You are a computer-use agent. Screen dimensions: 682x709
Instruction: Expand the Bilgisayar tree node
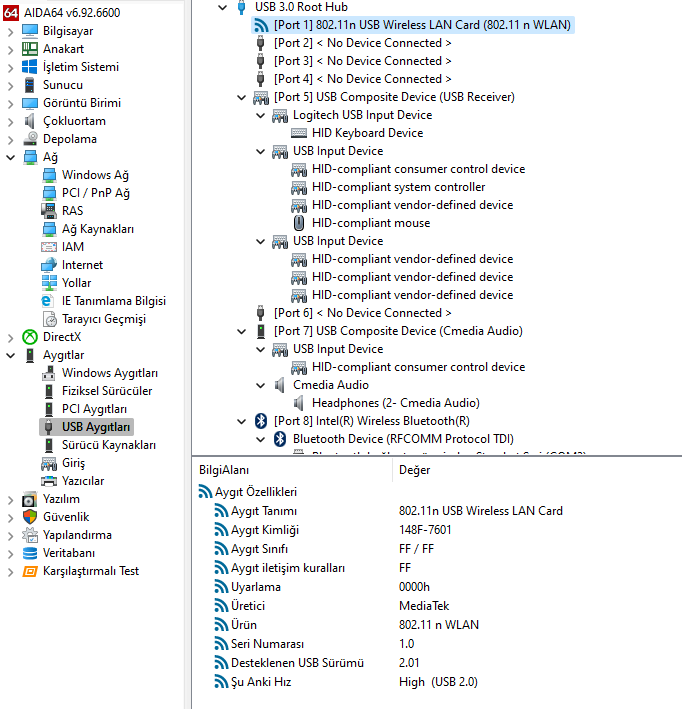click(10, 31)
